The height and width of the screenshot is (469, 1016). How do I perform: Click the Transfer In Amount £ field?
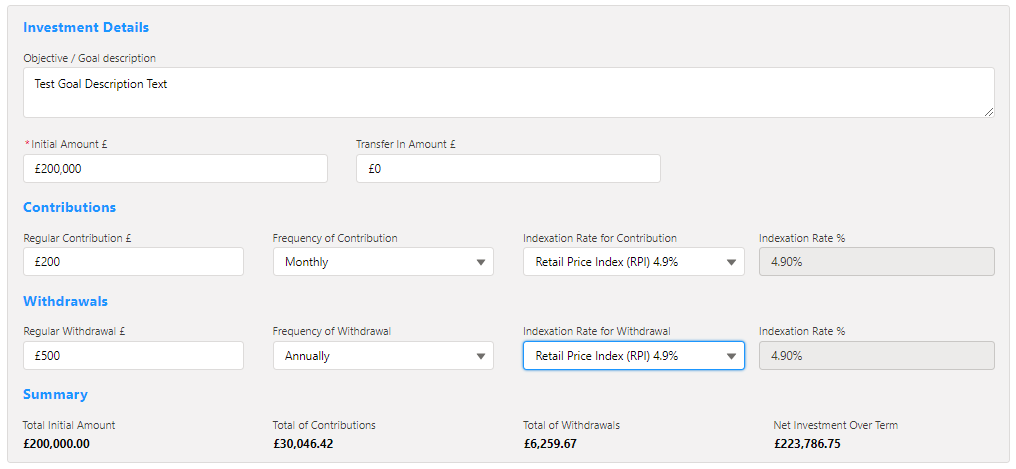coord(508,169)
